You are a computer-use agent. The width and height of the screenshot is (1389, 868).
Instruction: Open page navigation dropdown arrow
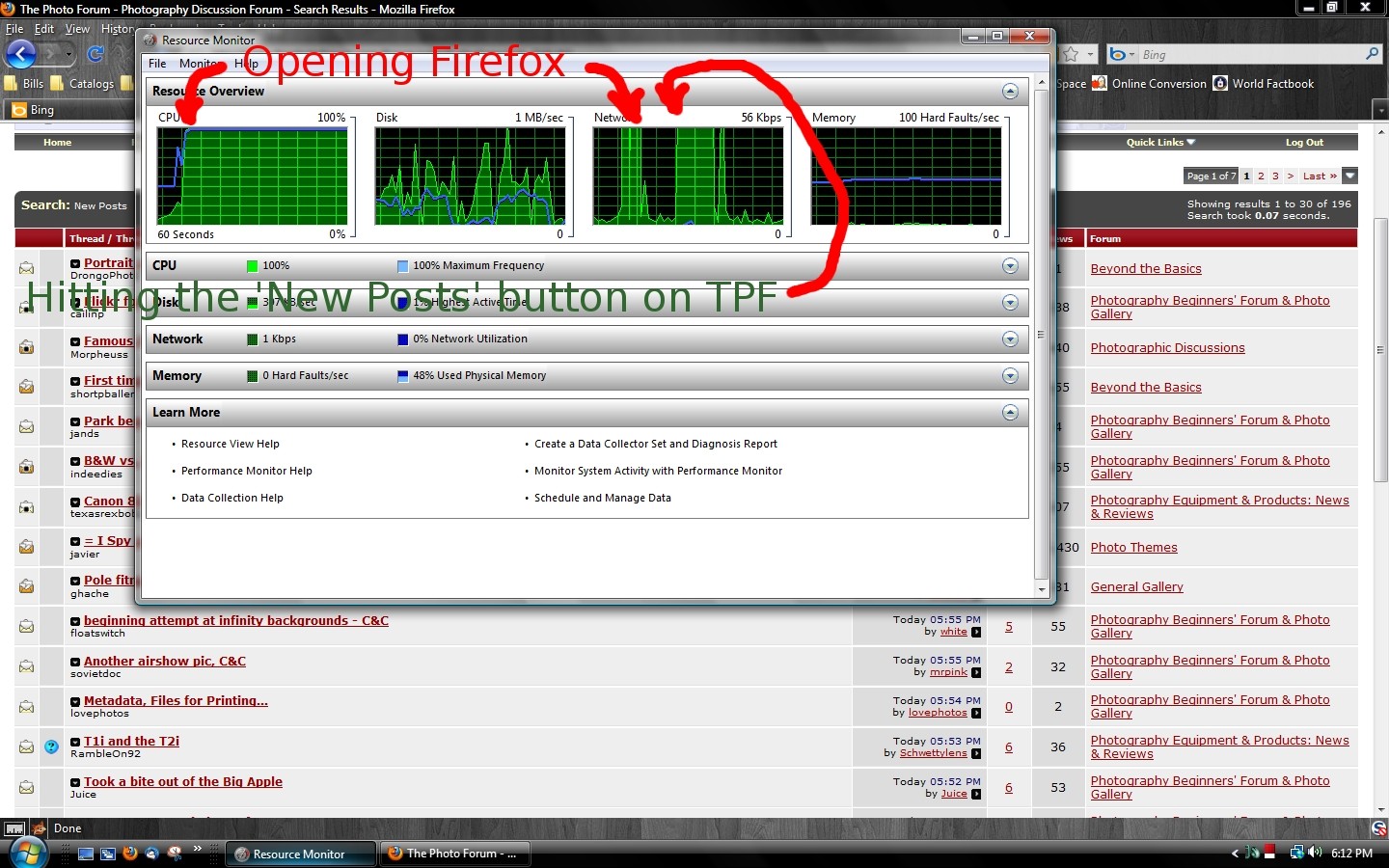coord(1350,176)
